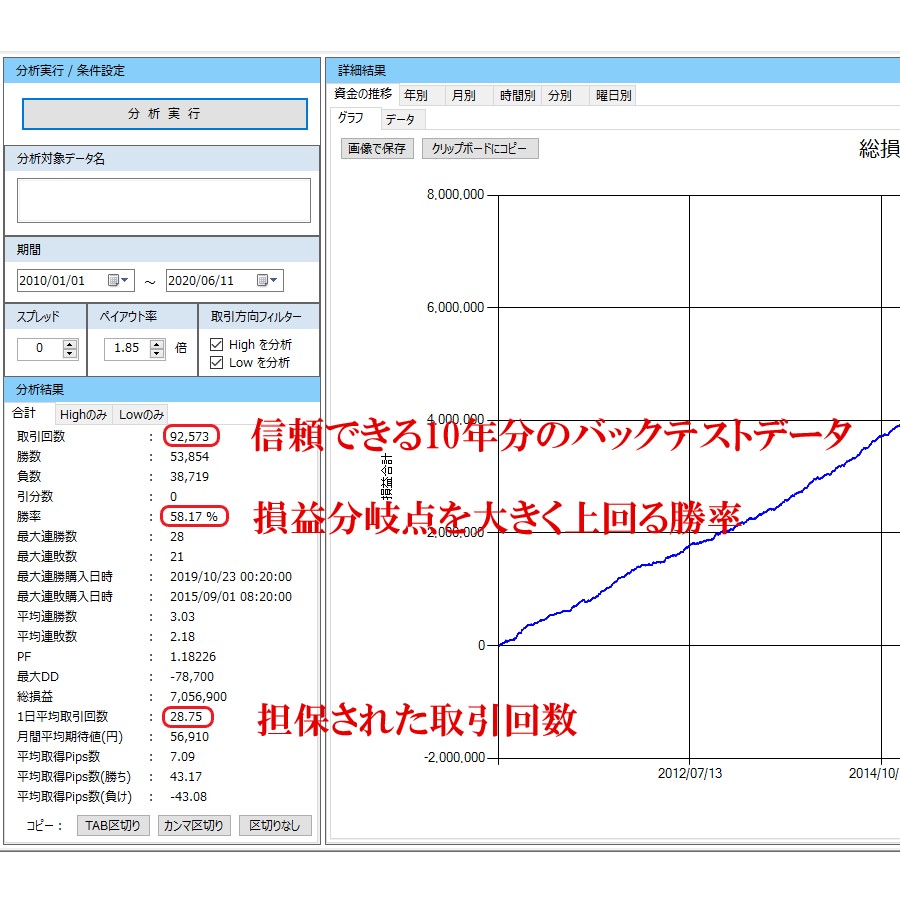
Task: Copy results with クリップボードにコピー button
Action: 481,148
